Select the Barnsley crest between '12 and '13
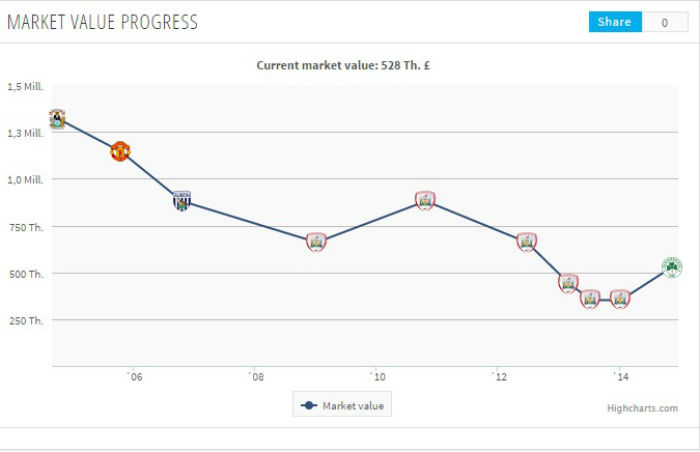 527,241
